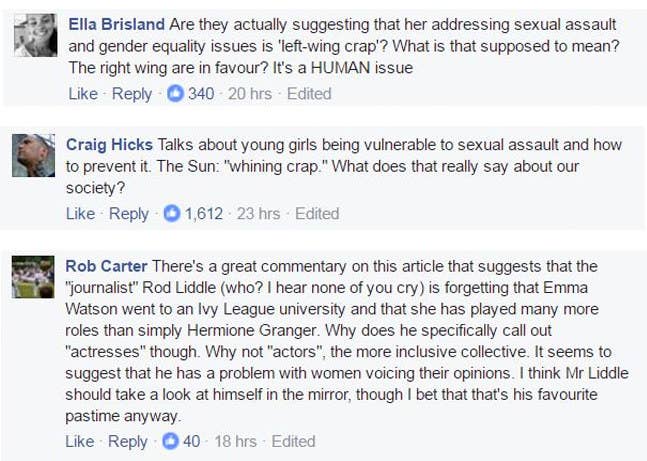Open Rob Carter's profile picture
The image size is (647, 461).
coord(33,277)
